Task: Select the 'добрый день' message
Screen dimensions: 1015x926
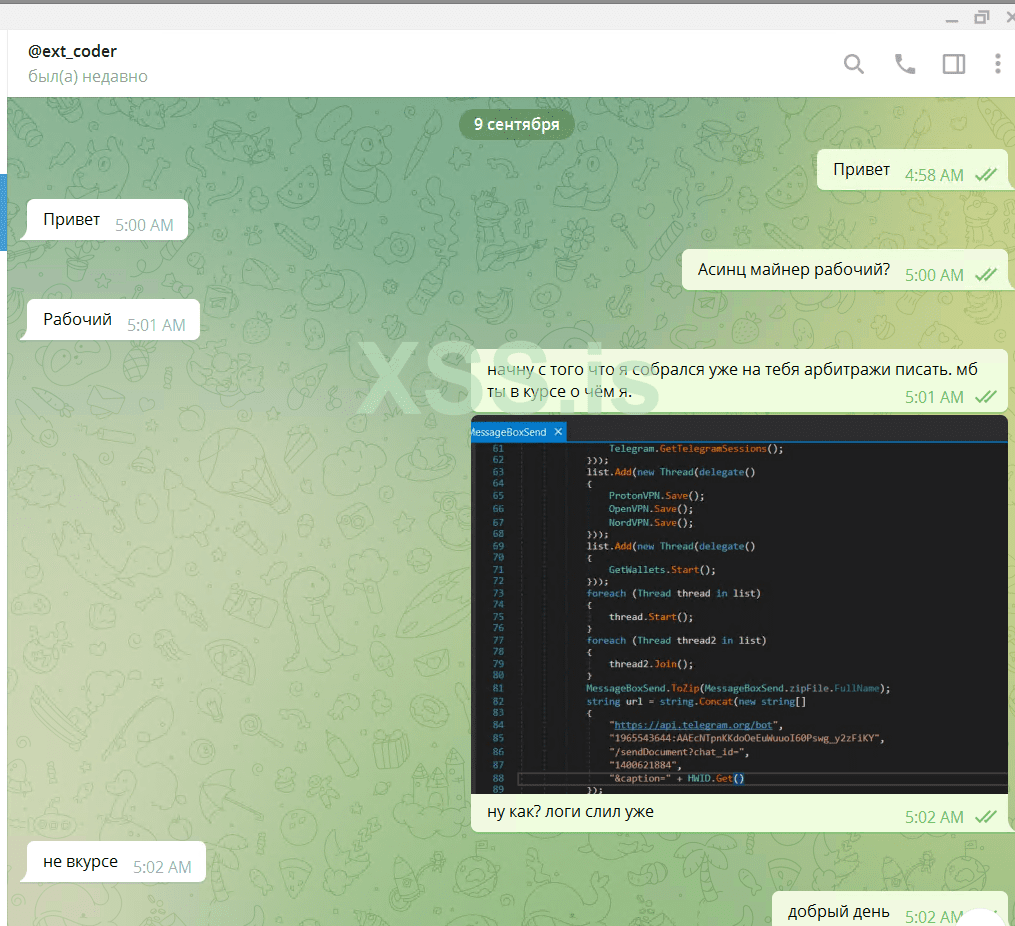Action: (890, 909)
